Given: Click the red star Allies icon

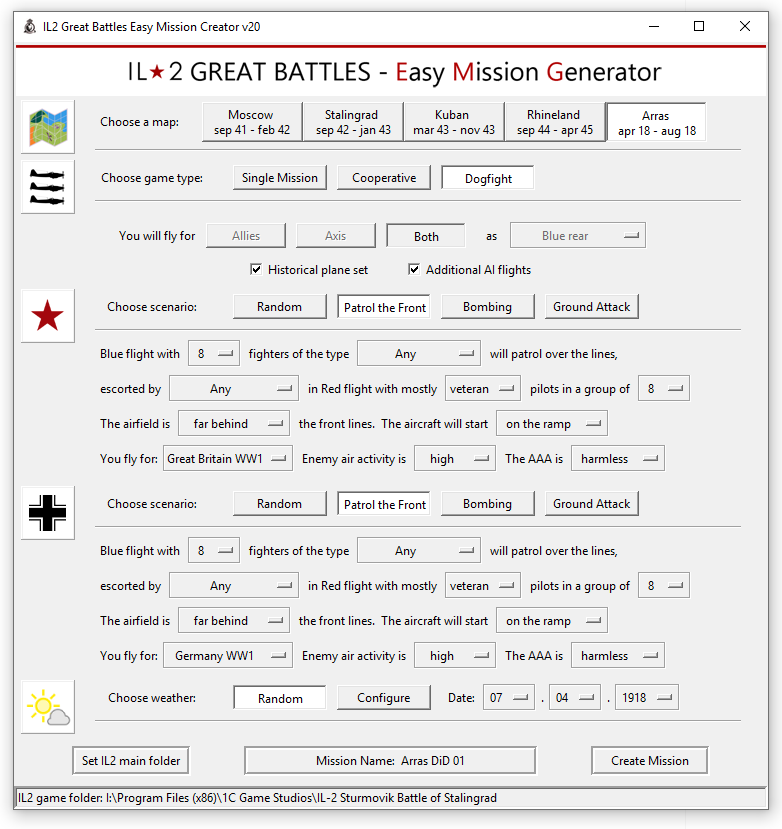Looking at the screenshot, I should pos(48,316).
